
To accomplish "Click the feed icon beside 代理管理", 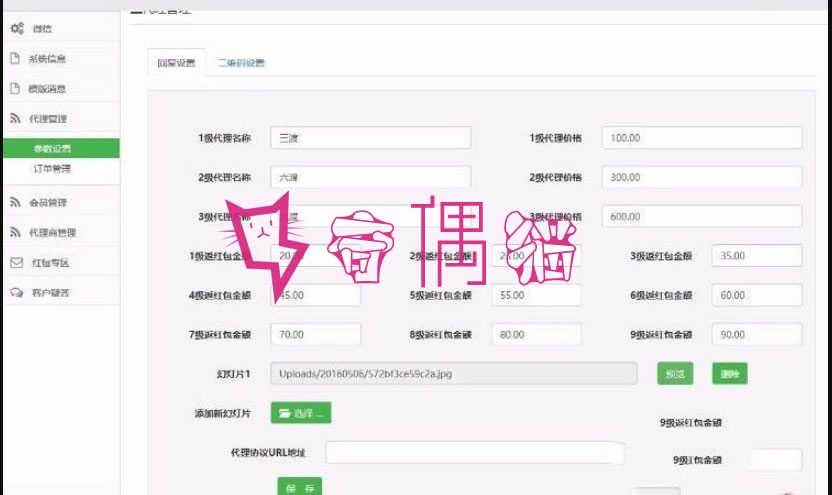I will (15, 118).
